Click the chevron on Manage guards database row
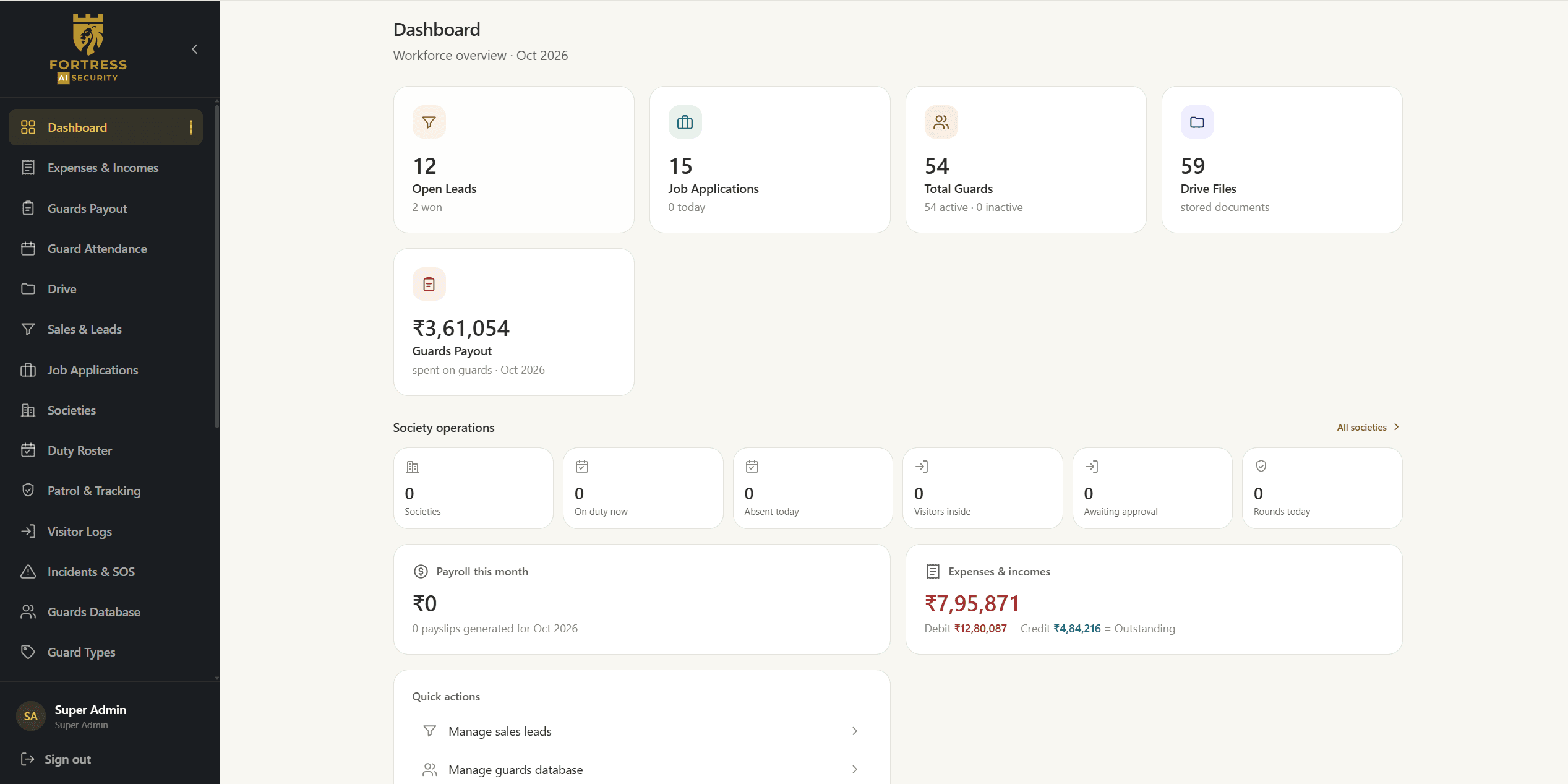This screenshot has height=784, width=1568. [855, 770]
